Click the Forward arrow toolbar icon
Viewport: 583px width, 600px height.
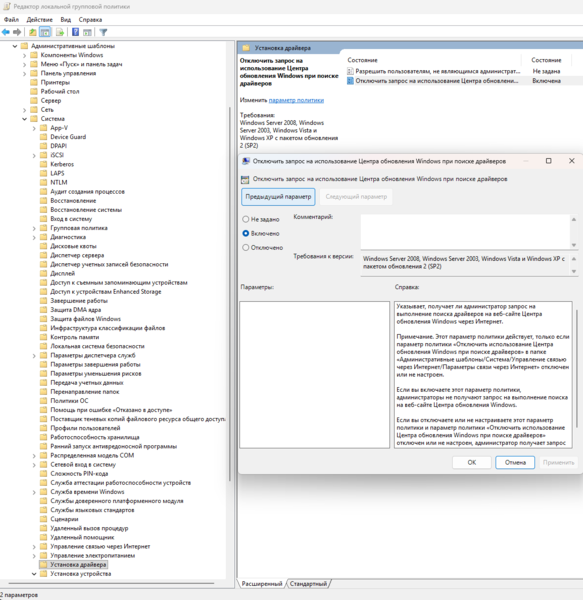(17, 33)
